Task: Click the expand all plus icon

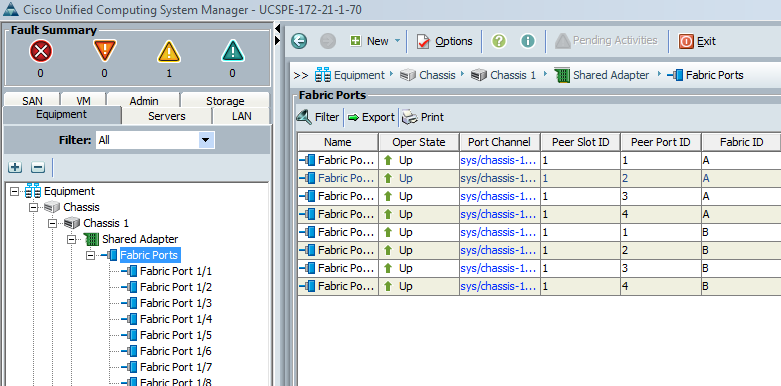Action: (x=15, y=167)
